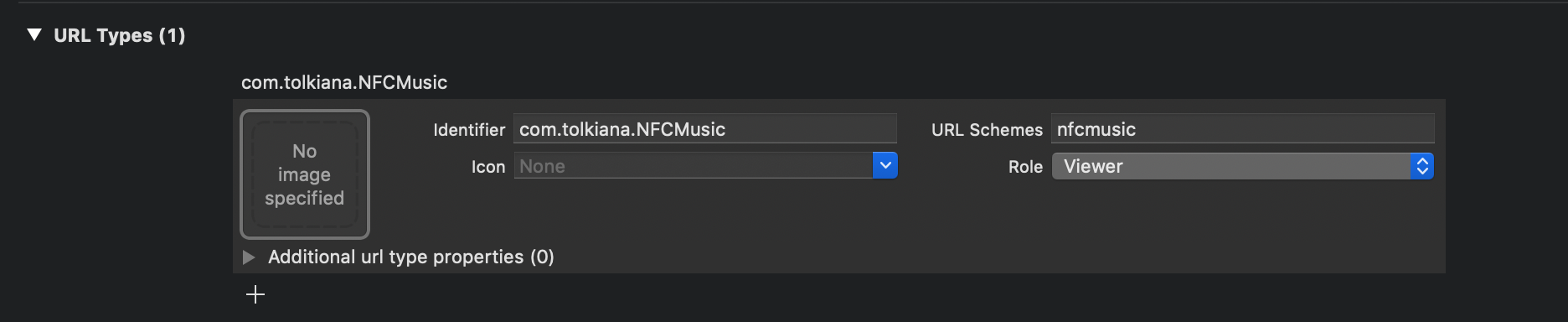Click the URL Schemes text field
1568x322 pixels.
point(1243,129)
